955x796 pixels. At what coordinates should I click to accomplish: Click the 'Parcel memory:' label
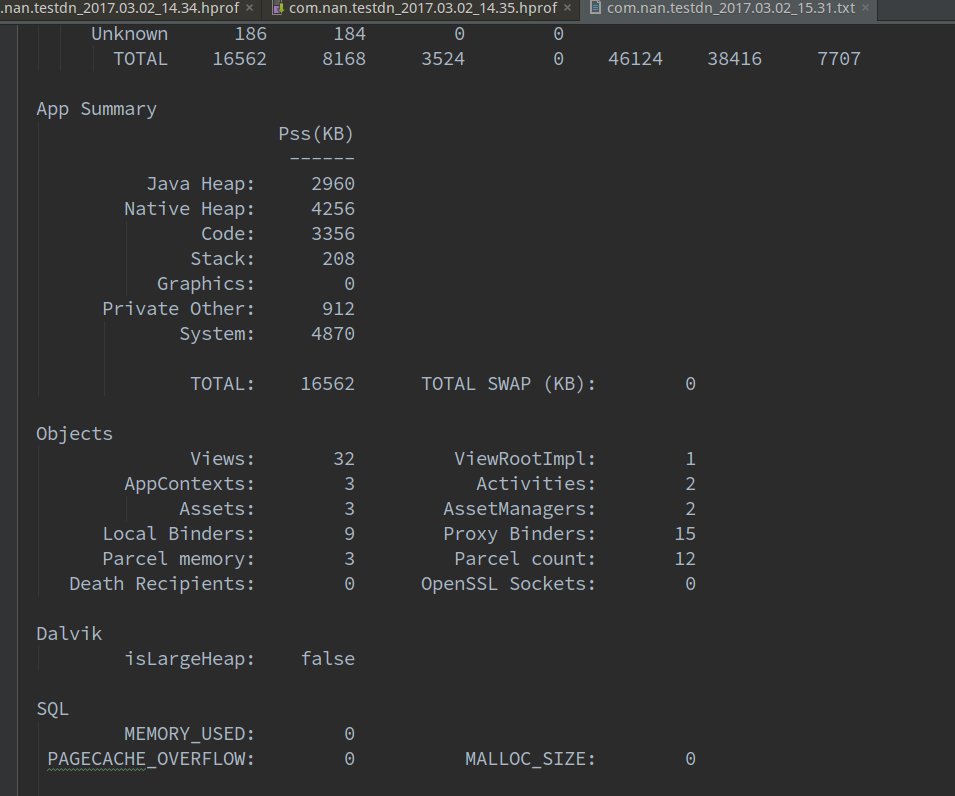[x=178, y=558]
